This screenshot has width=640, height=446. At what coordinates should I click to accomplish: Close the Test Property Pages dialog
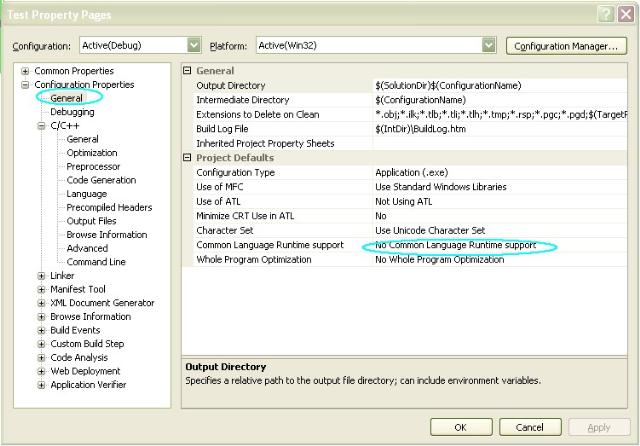click(x=626, y=15)
